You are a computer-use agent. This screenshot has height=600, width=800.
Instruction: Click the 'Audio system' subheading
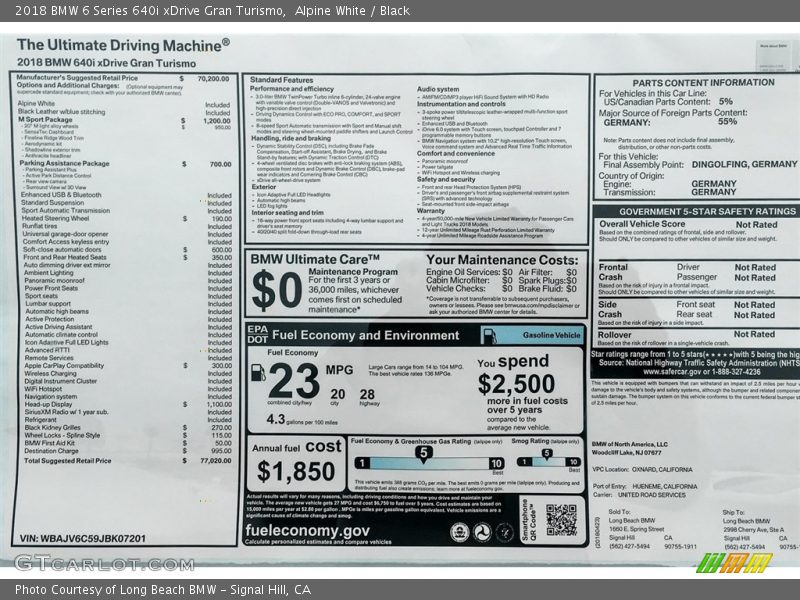[x=438, y=89]
